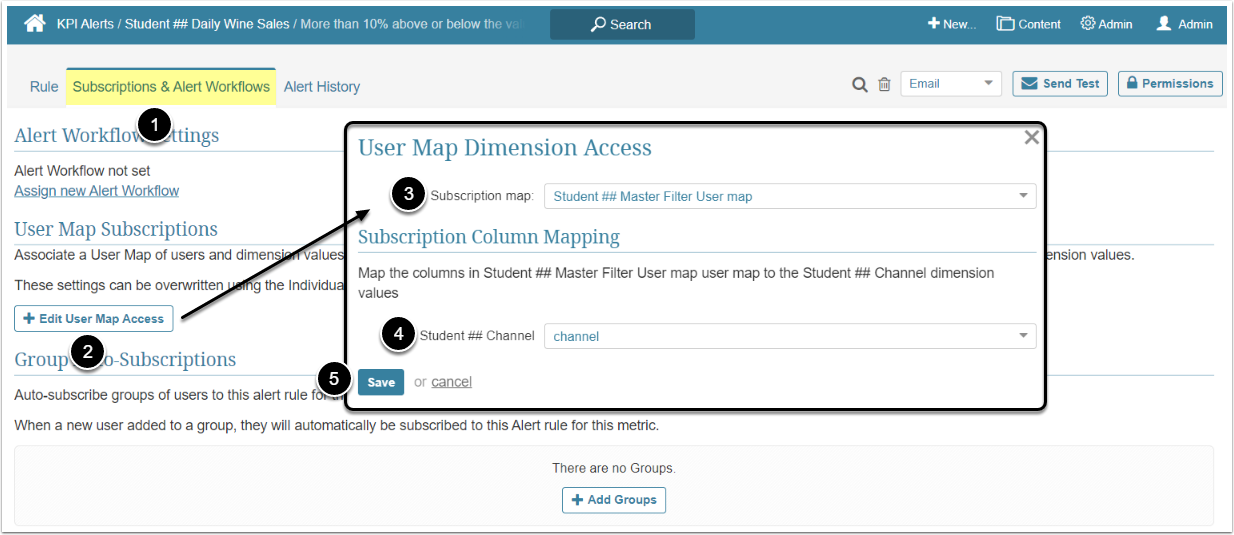Click 'User Map Subscriptions' heading
The width and height of the screenshot is (1234, 535).
coord(116,229)
